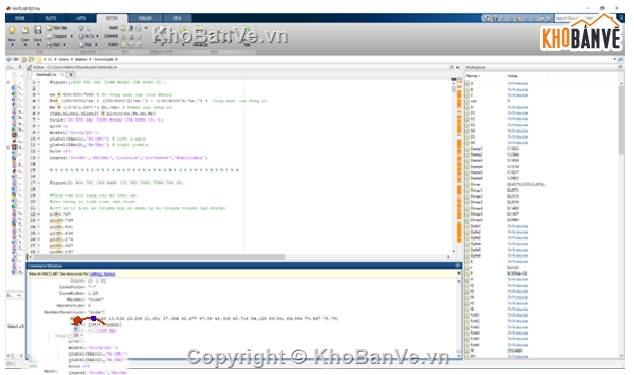The width and height of the screenshot is (634, 375).
Task: Open the Compare dropdown arrow
Action: click(x=71, y=36)
